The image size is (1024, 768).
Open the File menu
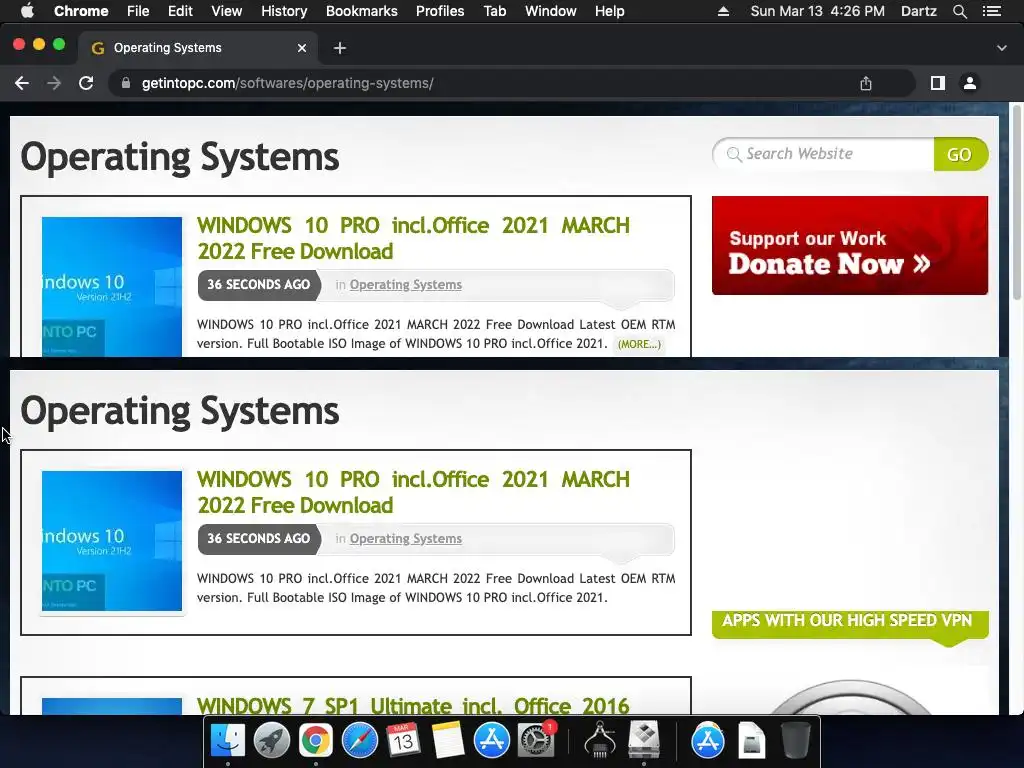(x=138, y=11)
